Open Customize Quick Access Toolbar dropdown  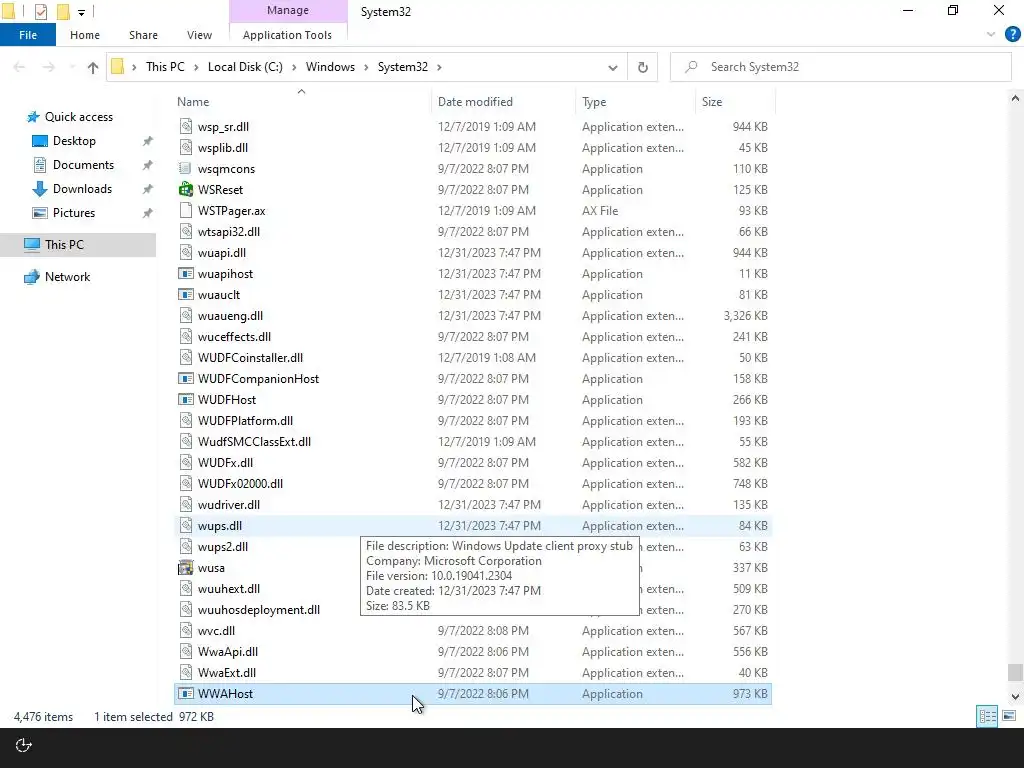click(x=82, y=12)
